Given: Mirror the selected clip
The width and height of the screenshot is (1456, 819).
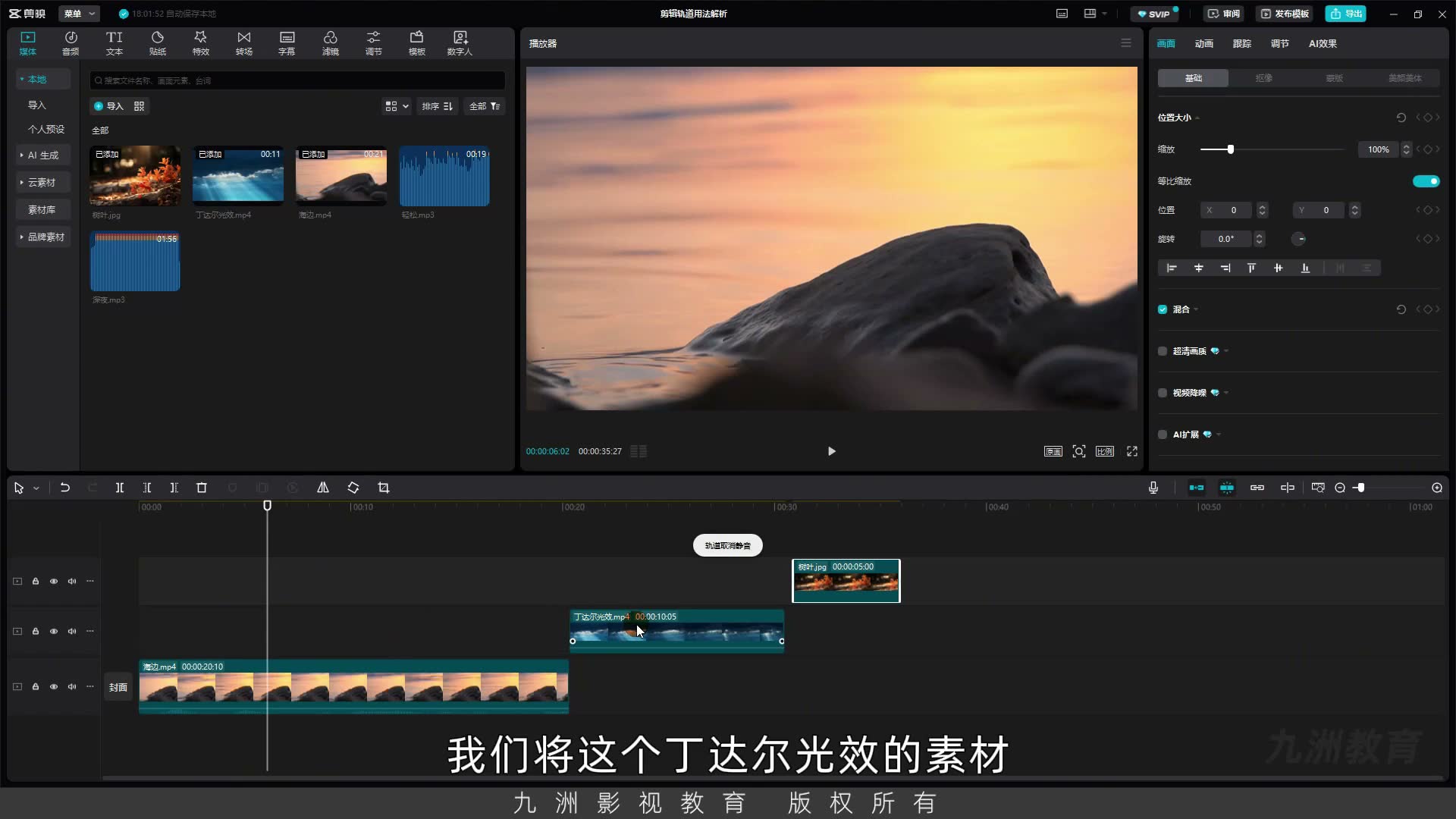Looking at the screenshot, I should tap(323, 488).
